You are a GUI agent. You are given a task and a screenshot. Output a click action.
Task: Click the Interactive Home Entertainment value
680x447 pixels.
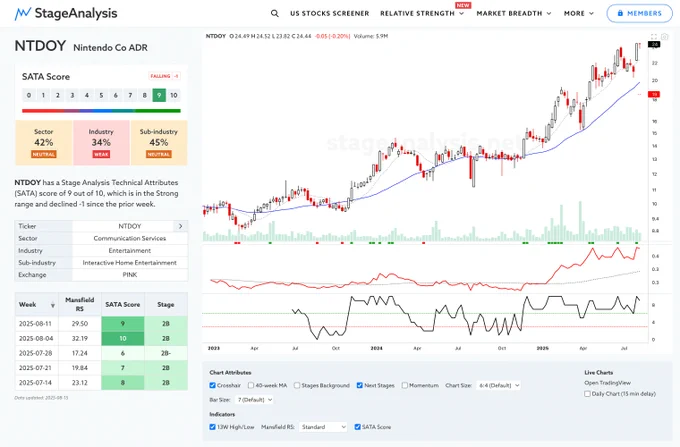point(130,262)
